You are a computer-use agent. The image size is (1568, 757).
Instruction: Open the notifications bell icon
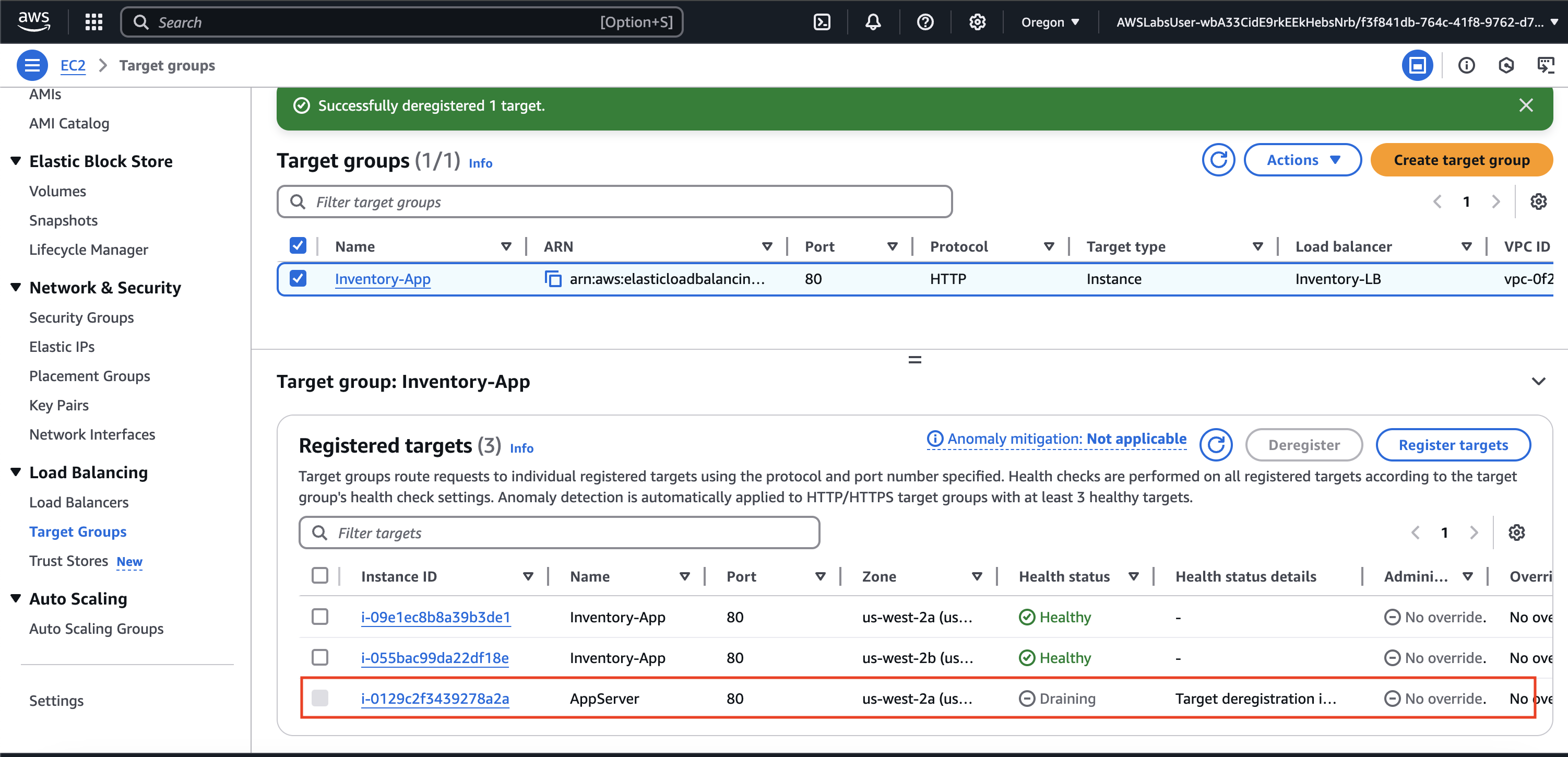click(x=873, y=22)
